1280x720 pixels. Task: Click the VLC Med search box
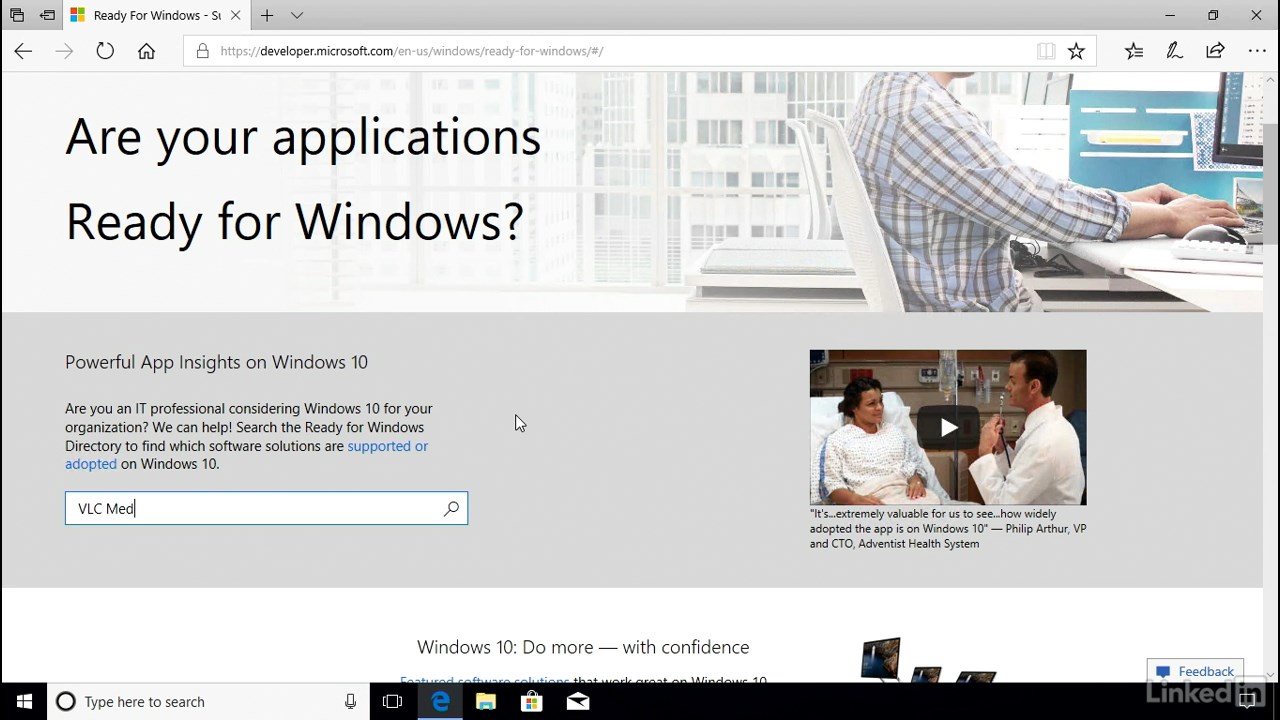point(266,508)
